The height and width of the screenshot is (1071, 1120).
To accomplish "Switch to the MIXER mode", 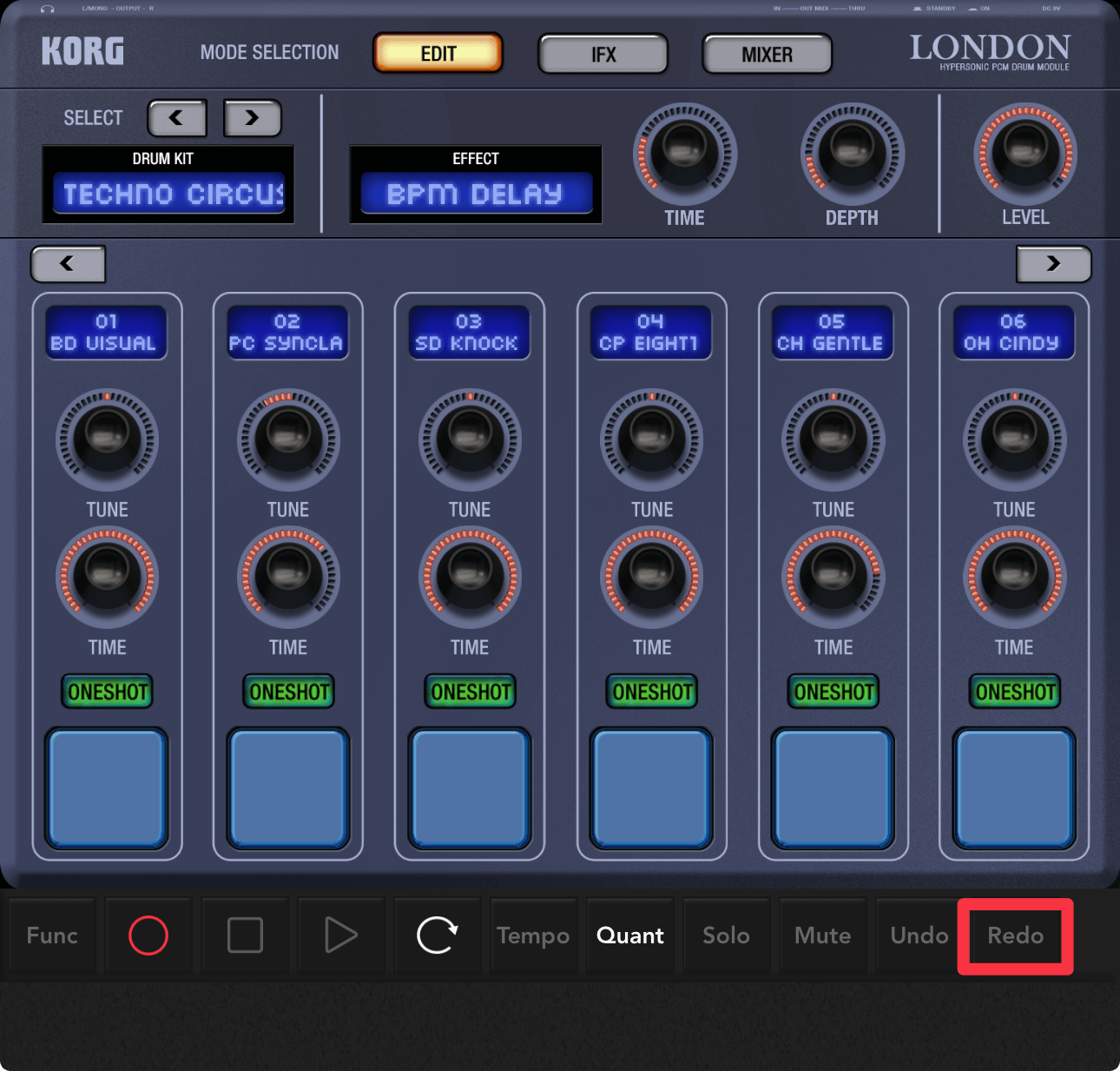I will click(x=767, y=55).
